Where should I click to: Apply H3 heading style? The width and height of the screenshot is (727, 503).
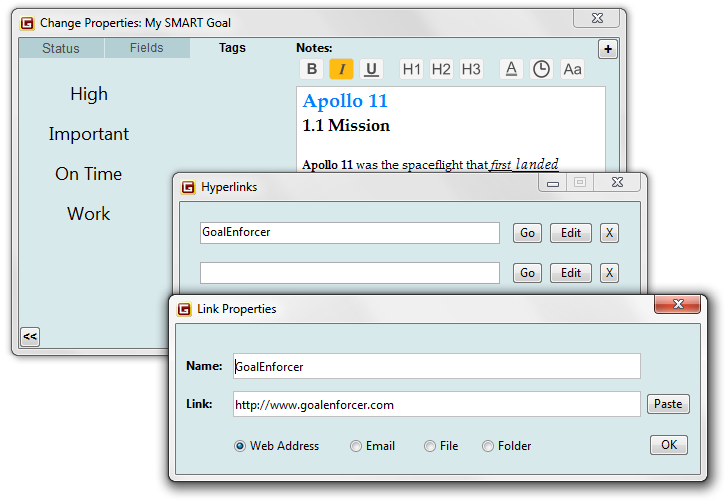coord(471,69)
